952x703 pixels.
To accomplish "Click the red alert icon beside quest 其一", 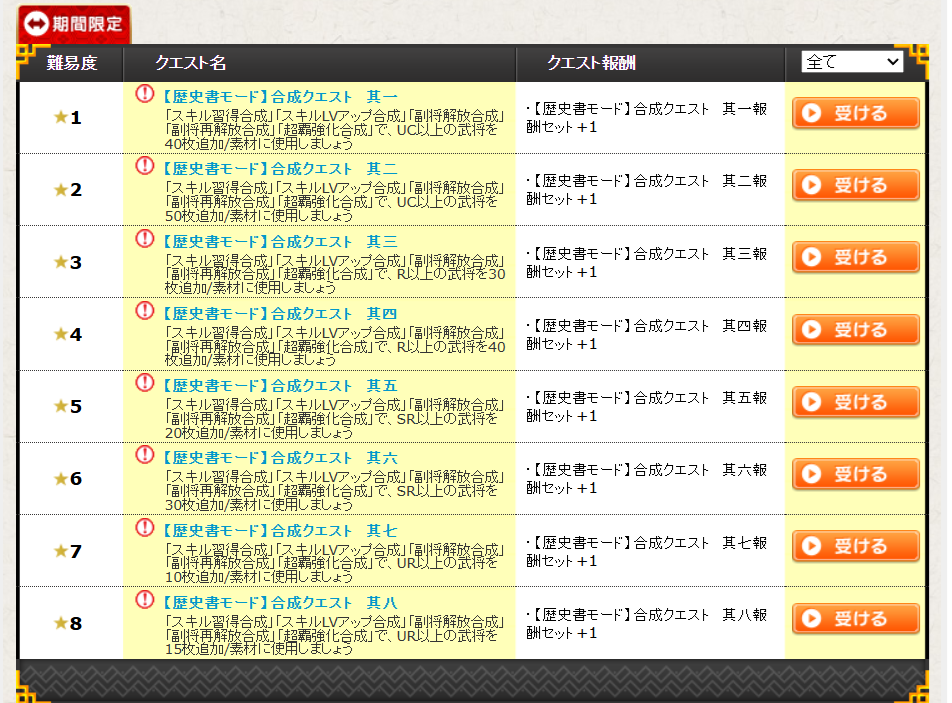I will [x=145, y=95].
